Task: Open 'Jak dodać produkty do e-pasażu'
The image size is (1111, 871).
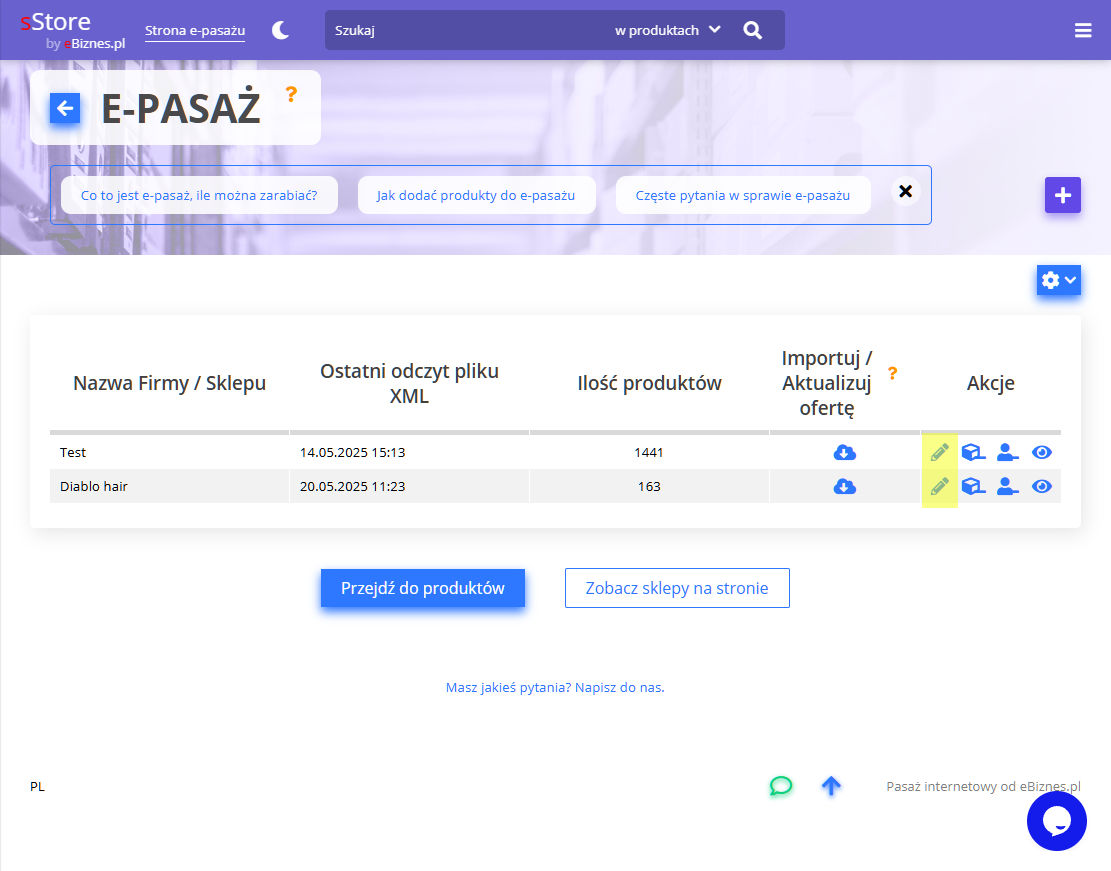Action: (476, 196)
